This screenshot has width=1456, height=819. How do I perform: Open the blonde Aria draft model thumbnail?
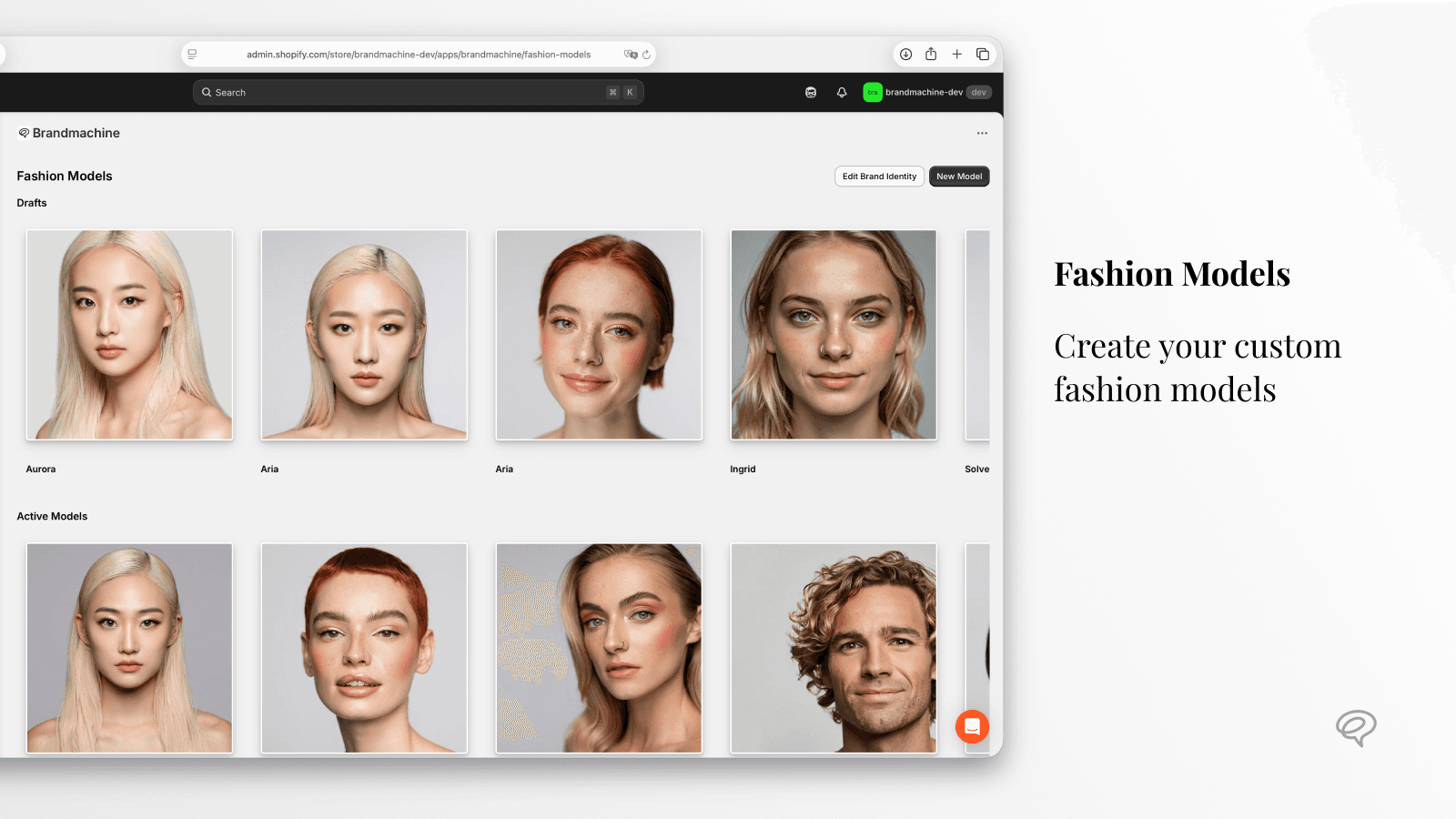point(364,335)
